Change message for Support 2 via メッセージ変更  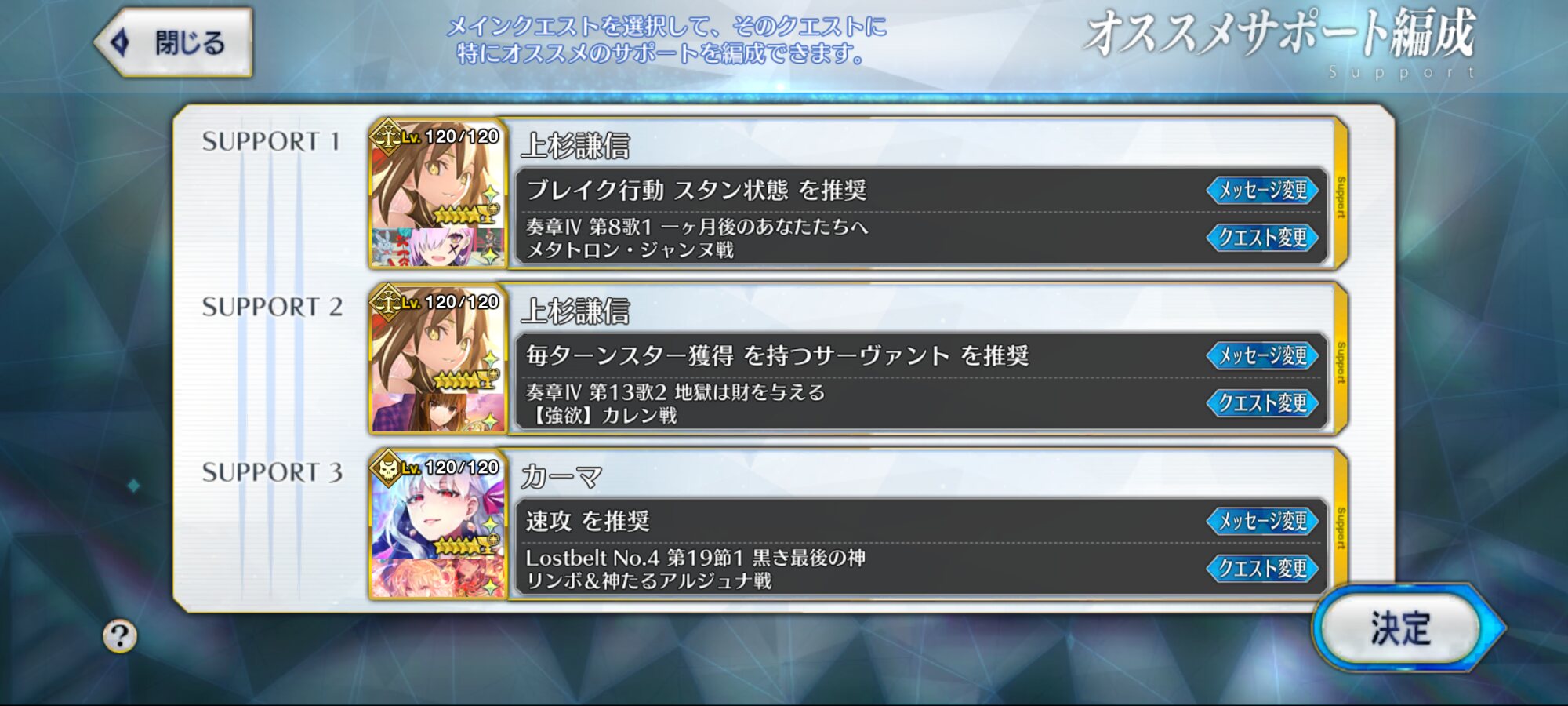point(1263,355)
